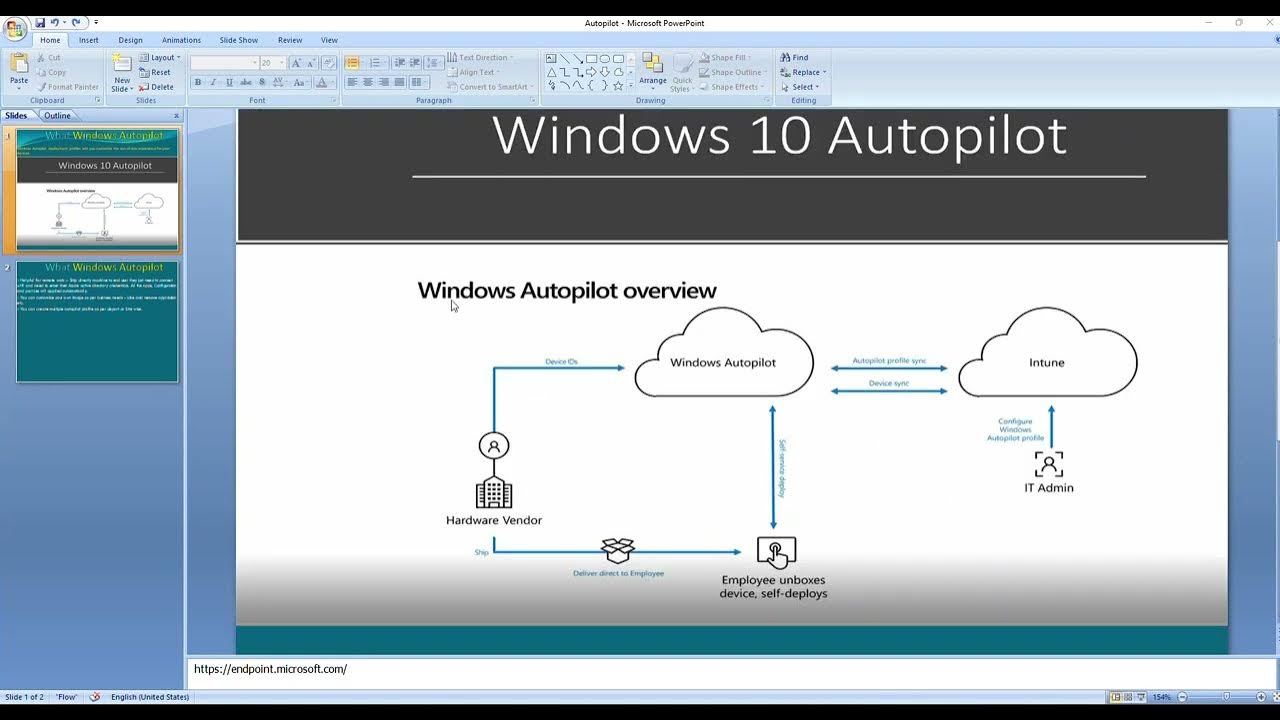The image size is (1280, 720).
Task: Open Customize Quick Access Toolbar dropdown
Action: coord(96,22)
